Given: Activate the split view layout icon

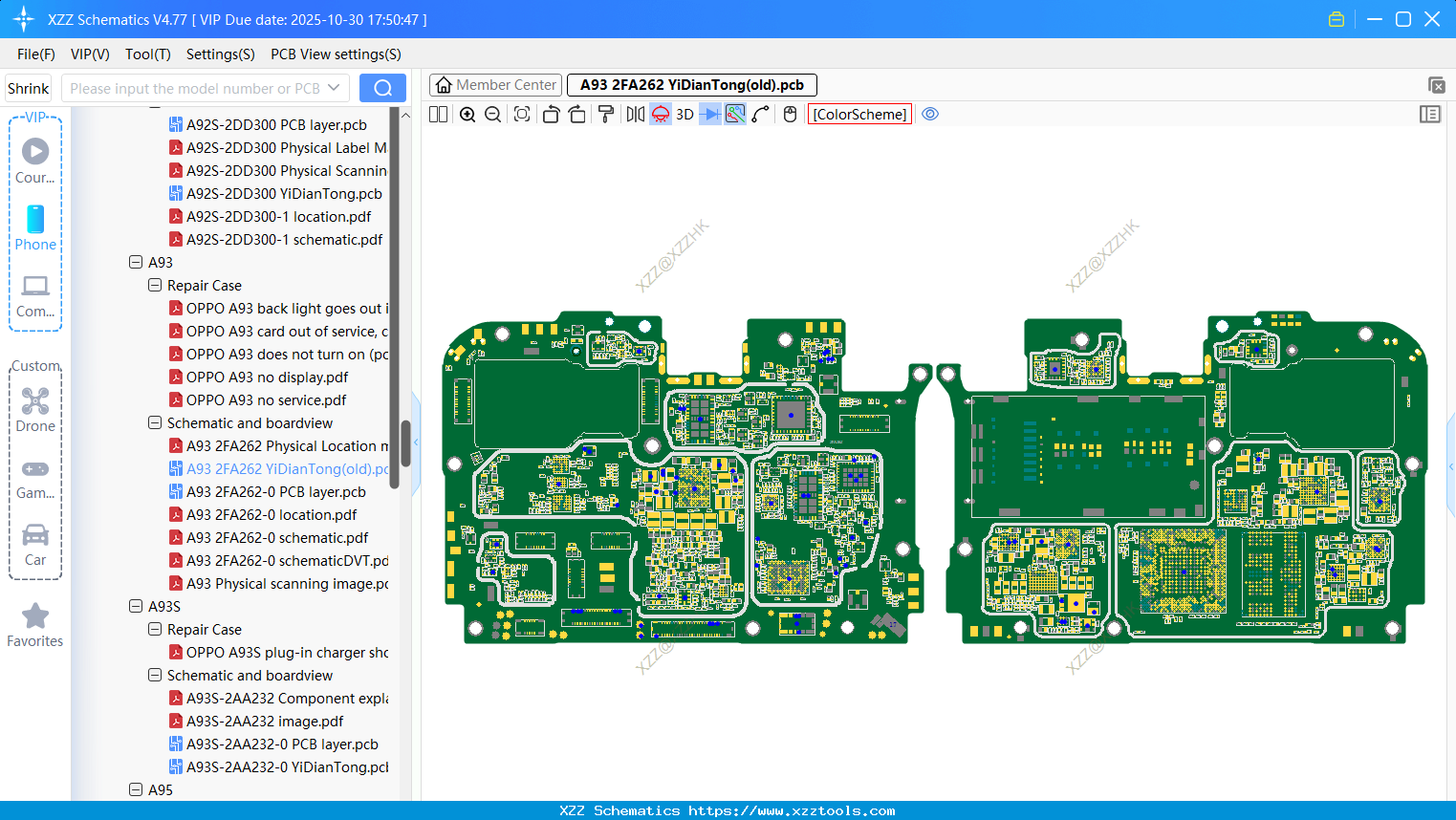Looking at the screenshot, I should [437, 114].
